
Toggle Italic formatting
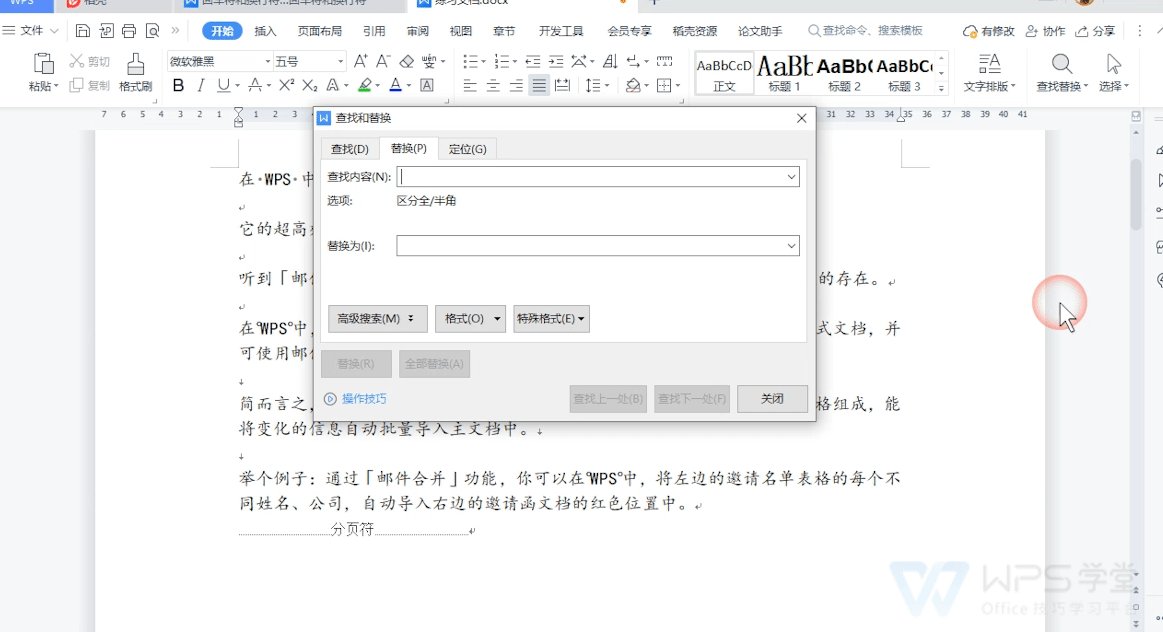pyautogui.click(x=201, y=85)
